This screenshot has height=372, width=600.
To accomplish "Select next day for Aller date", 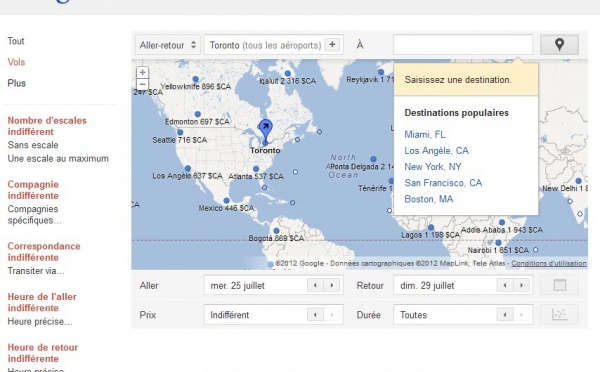I will coord(332,285).
